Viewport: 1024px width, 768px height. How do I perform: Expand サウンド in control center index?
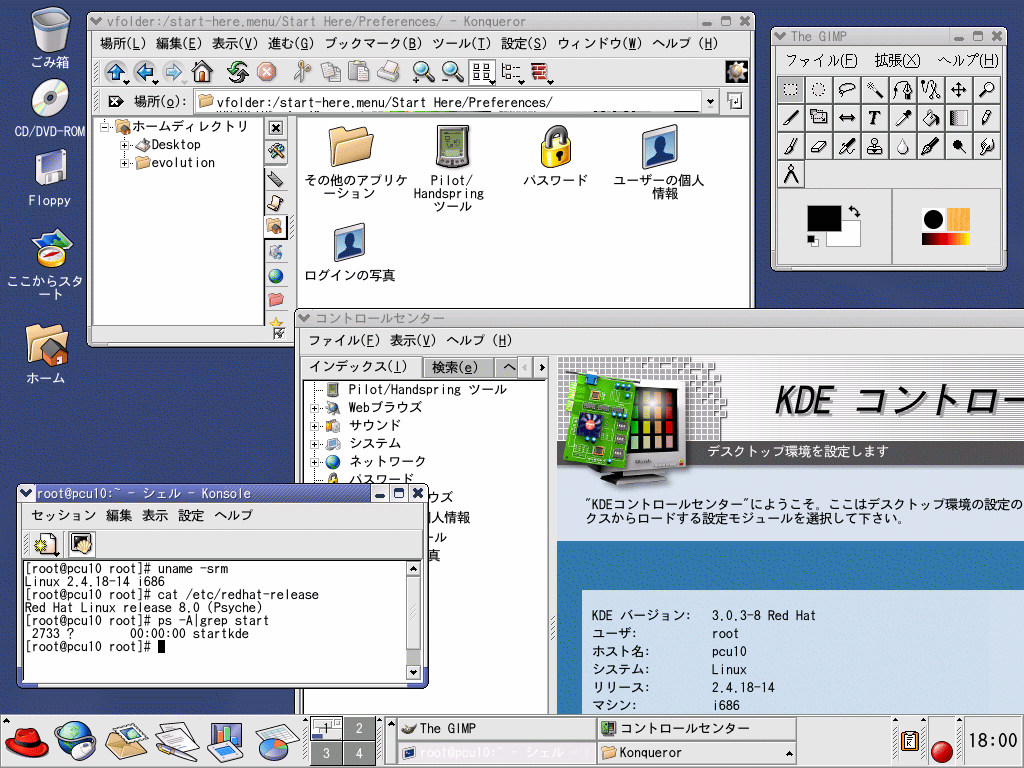314,426
